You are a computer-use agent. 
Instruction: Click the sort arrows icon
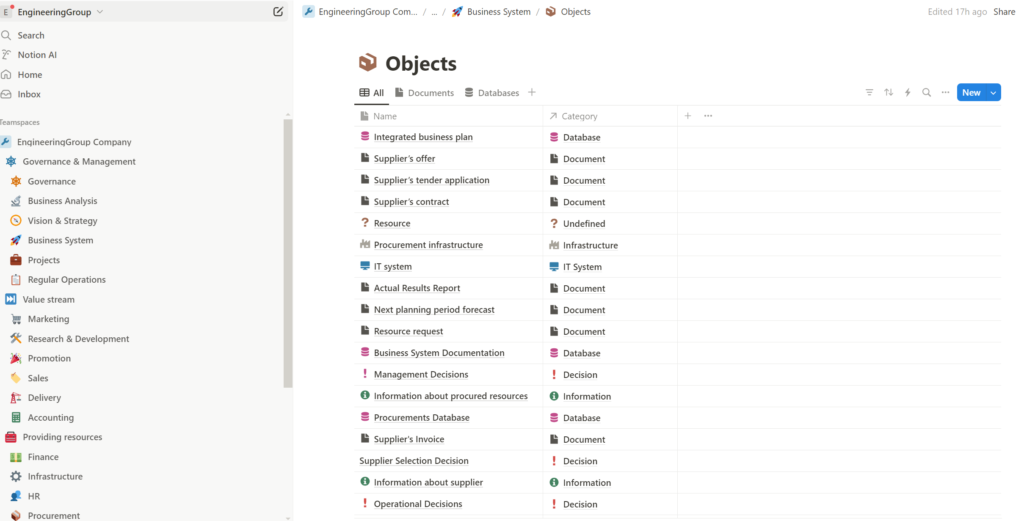(889, 93)
